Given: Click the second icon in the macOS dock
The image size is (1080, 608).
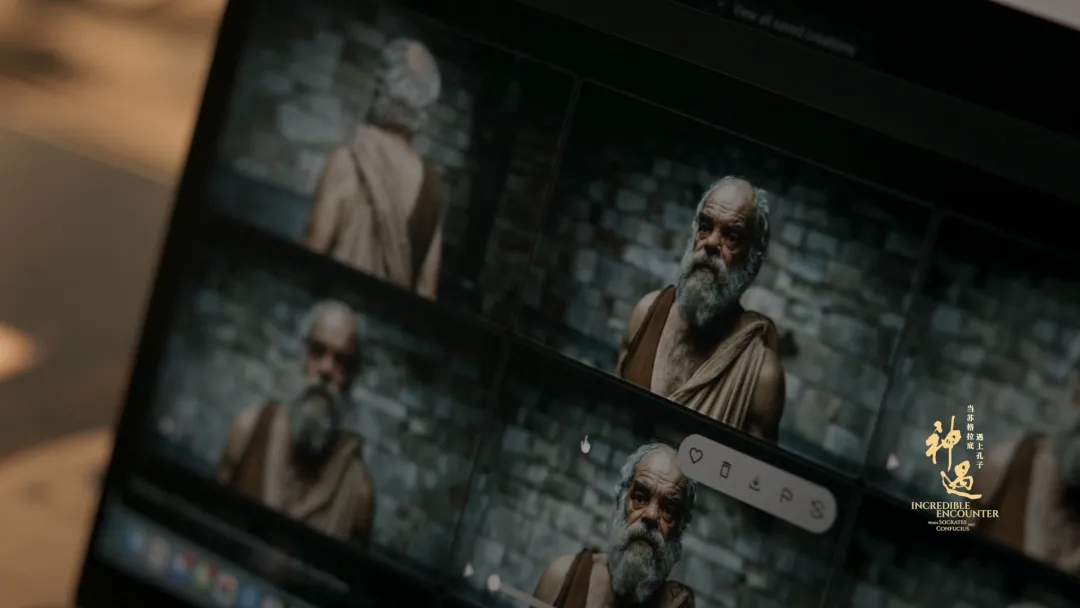Looking at the screenshot, I should tap(156, 552).
